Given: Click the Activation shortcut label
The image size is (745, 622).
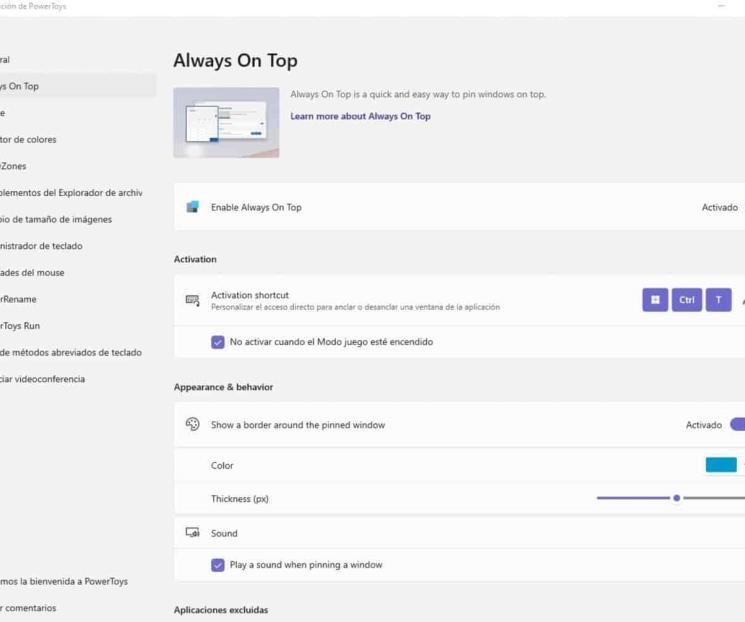Looking at the screenshot, I should (250, 295).
